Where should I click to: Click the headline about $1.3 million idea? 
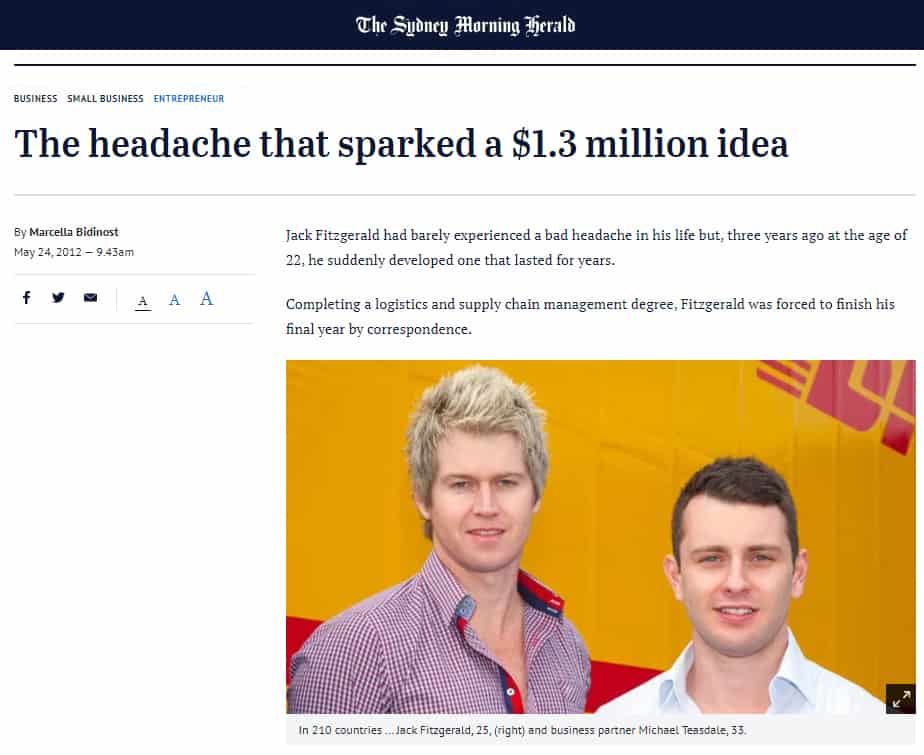click(x=401, y=143)
